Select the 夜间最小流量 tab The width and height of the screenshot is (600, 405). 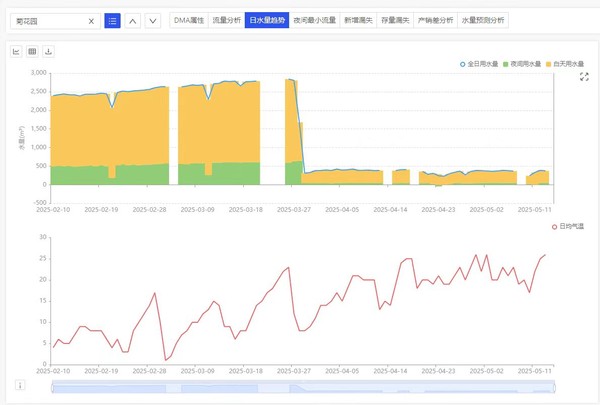(314, 20)
